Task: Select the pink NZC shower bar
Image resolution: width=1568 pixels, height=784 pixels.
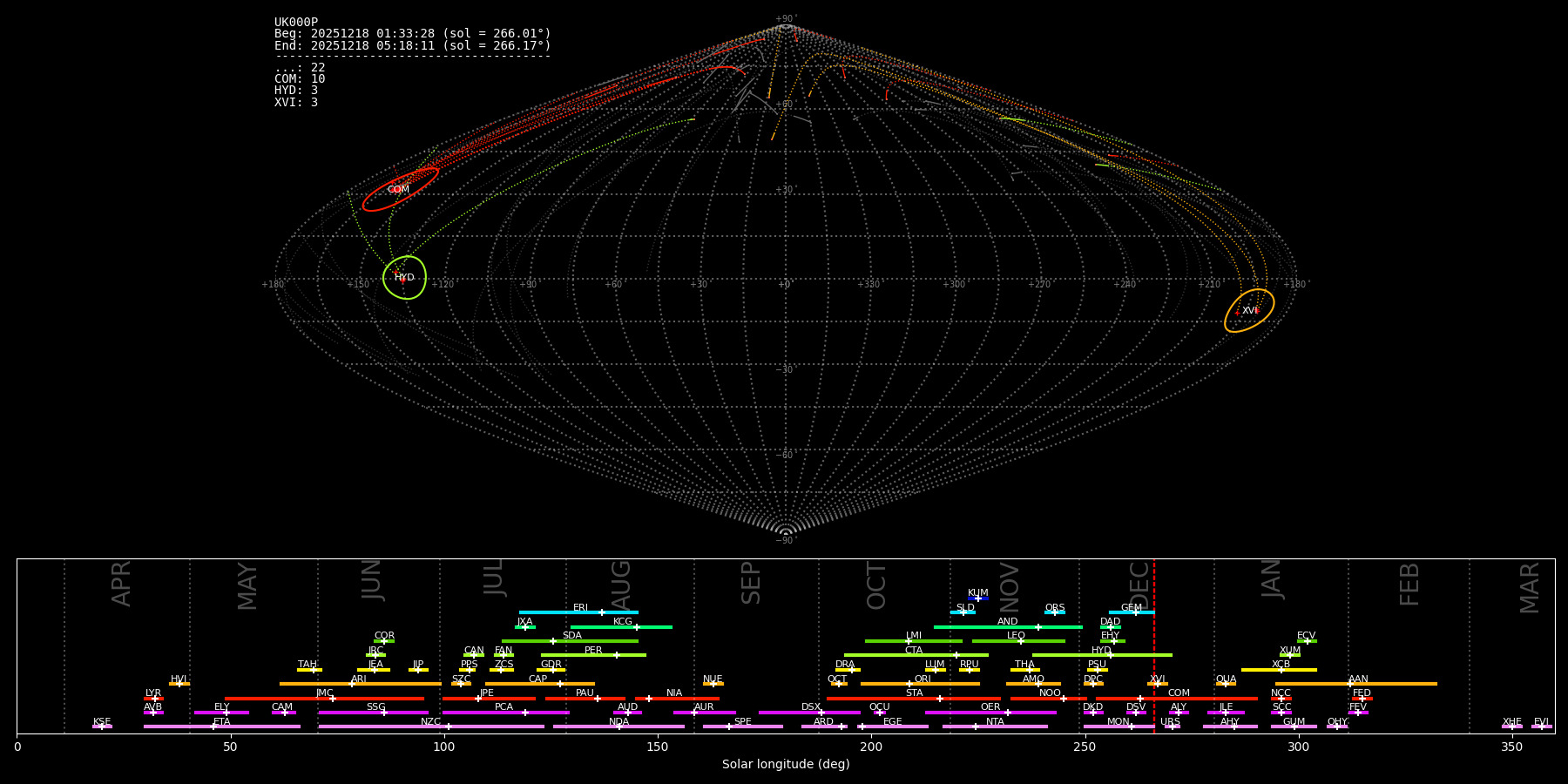Action: (431, 727)
